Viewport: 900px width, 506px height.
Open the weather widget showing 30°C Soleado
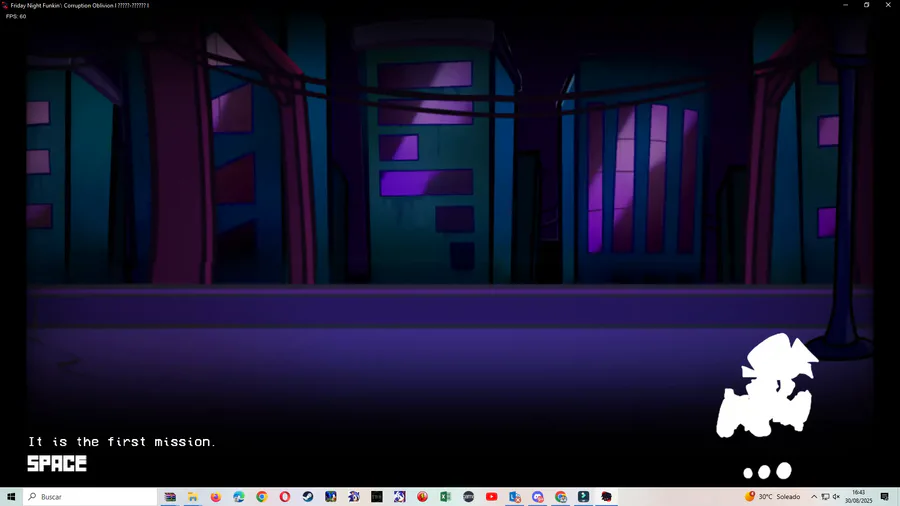point(773,496)
